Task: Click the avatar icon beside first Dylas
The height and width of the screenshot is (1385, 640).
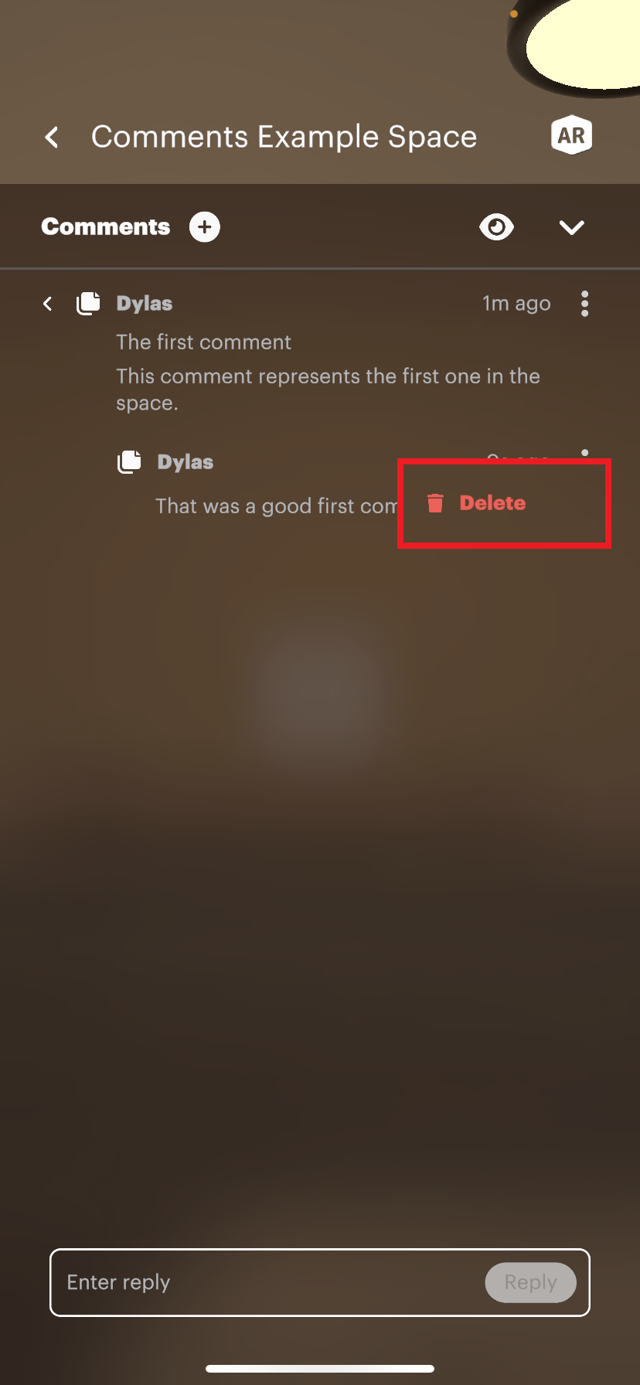Action: click(89, 303)
